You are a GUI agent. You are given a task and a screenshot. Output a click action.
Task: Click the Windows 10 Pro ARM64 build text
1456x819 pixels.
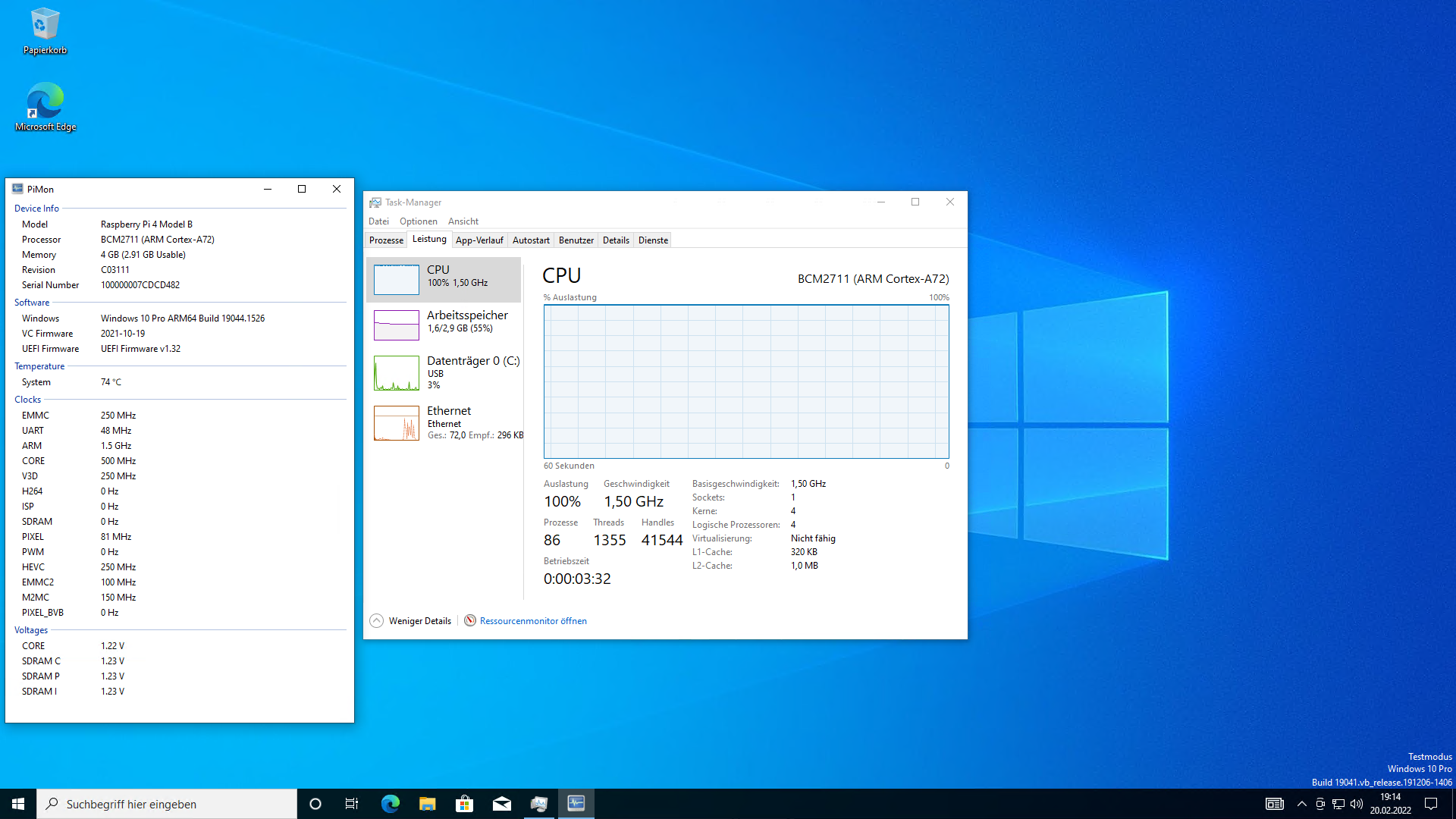point(183,318)
